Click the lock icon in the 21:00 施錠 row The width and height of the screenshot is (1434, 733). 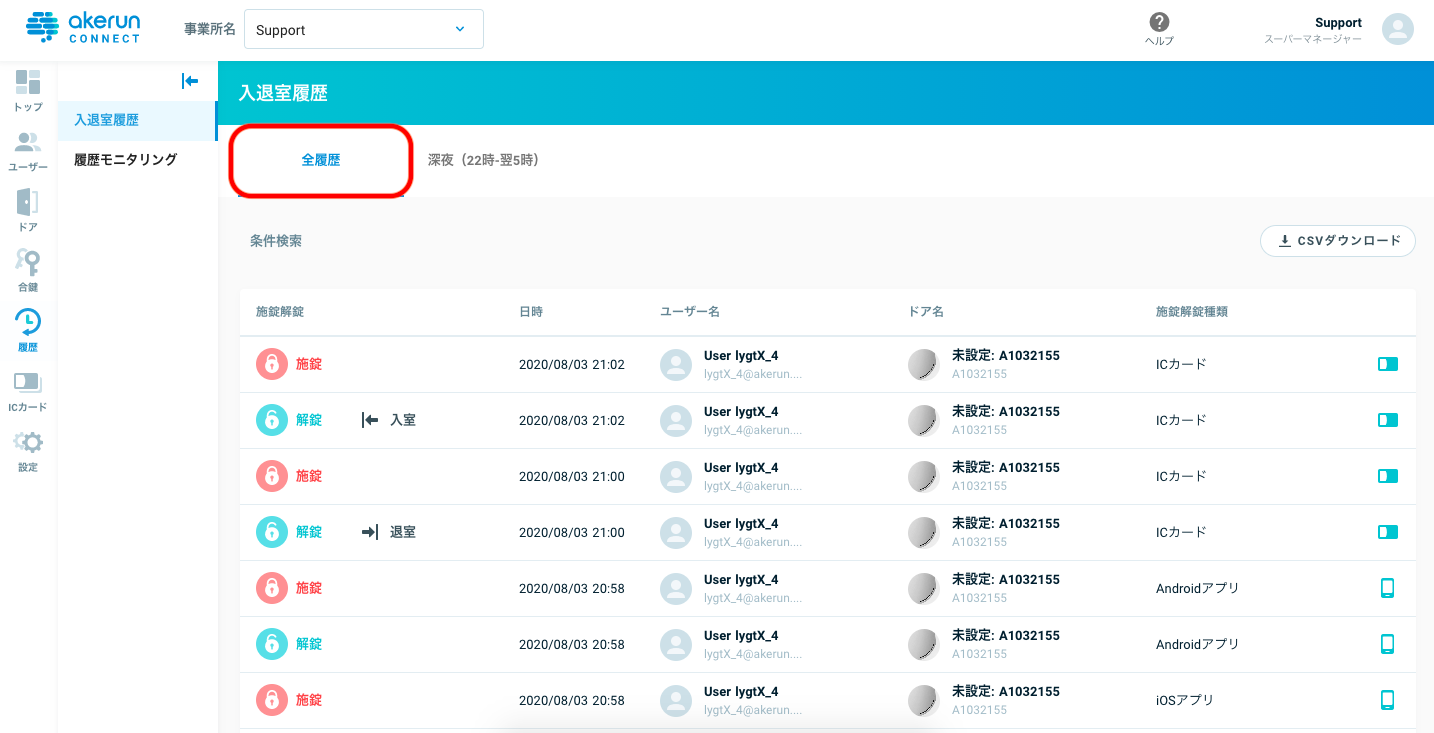(272, 476)
